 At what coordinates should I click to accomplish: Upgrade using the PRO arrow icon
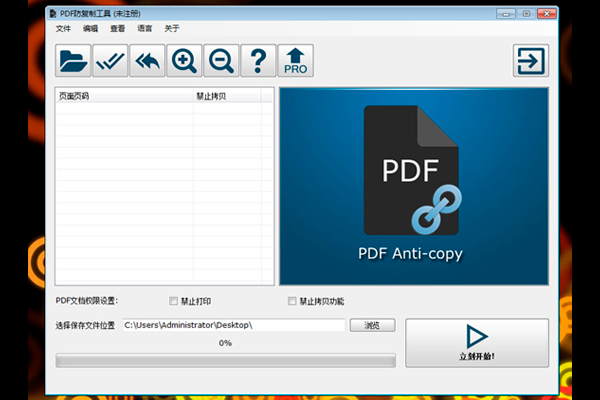point(295,60)
